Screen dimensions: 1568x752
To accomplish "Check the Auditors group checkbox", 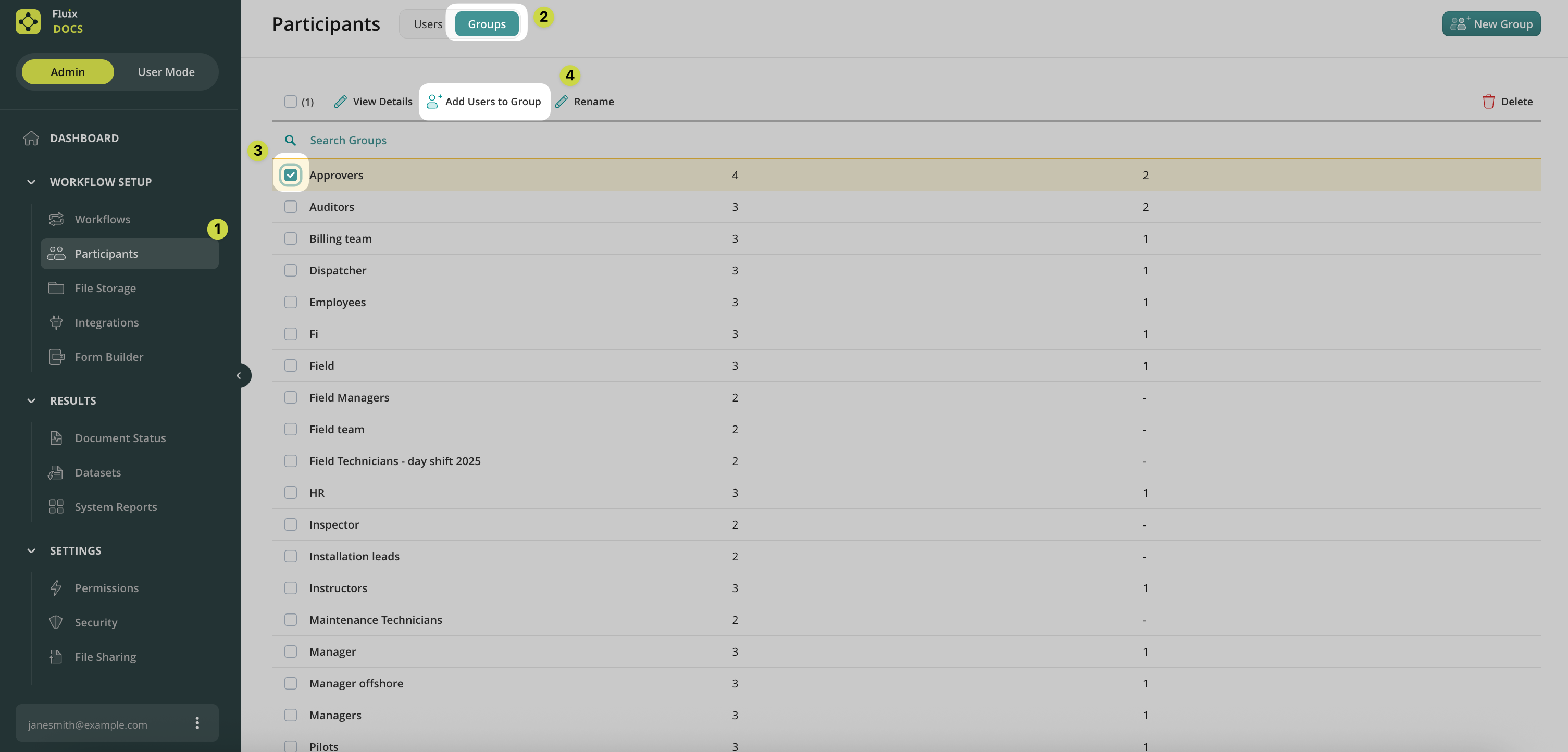I will click(x=290, y=207).
